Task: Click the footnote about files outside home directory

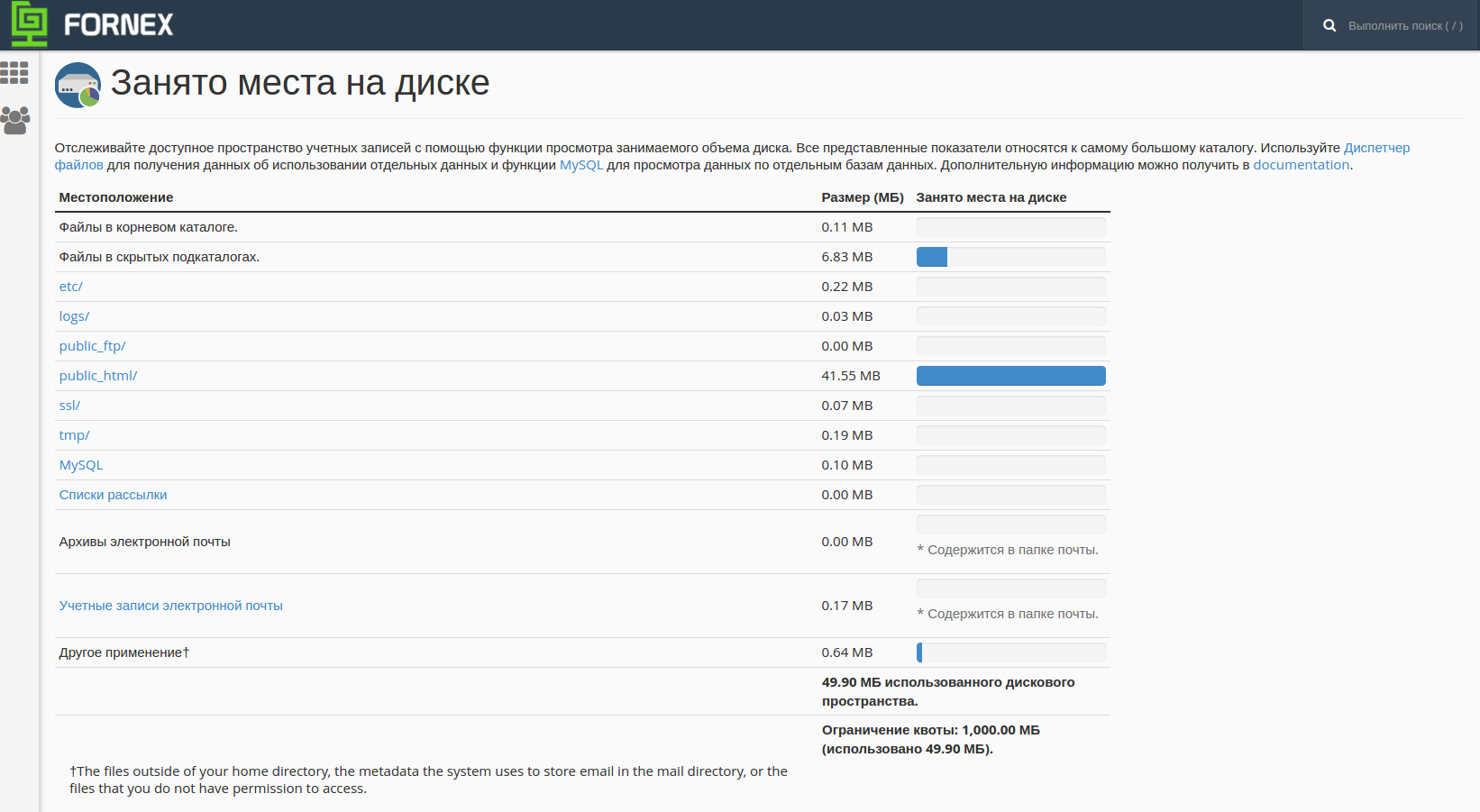Action: (x=429, y=780)
